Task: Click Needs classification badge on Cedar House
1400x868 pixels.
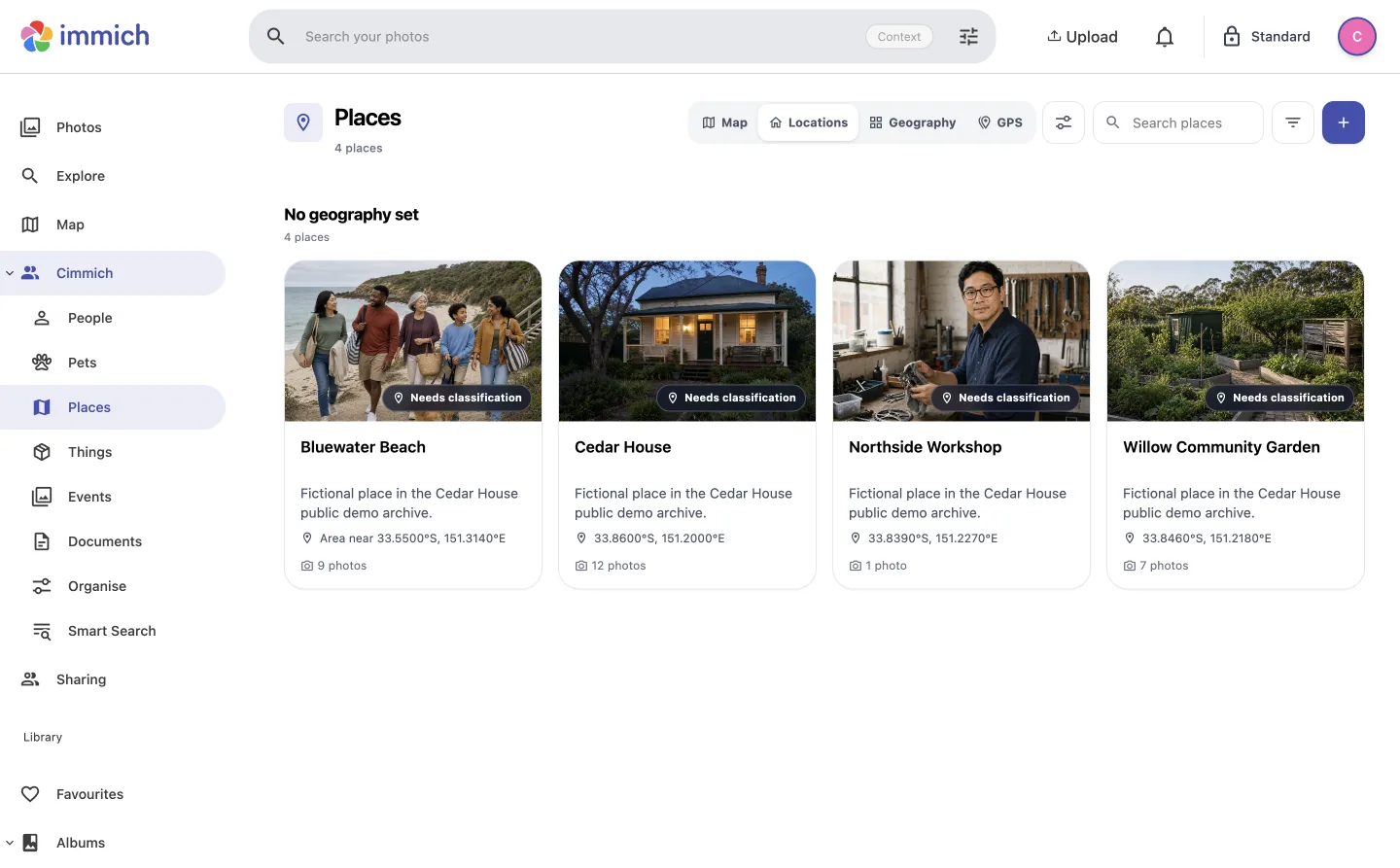Action: pos(731,398)
